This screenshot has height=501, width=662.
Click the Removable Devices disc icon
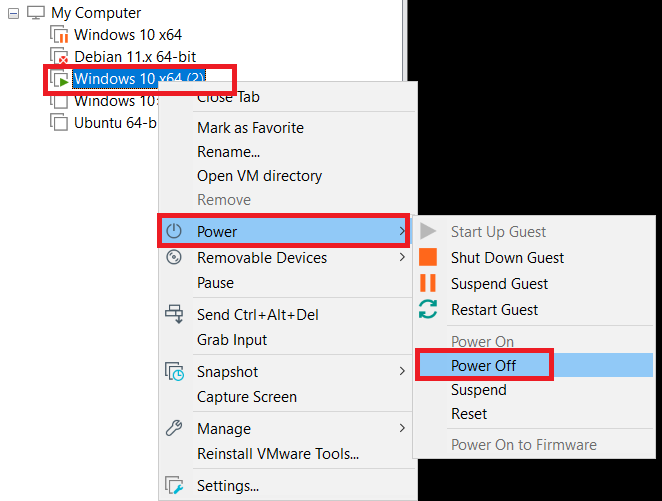click(x=175, y=258)
